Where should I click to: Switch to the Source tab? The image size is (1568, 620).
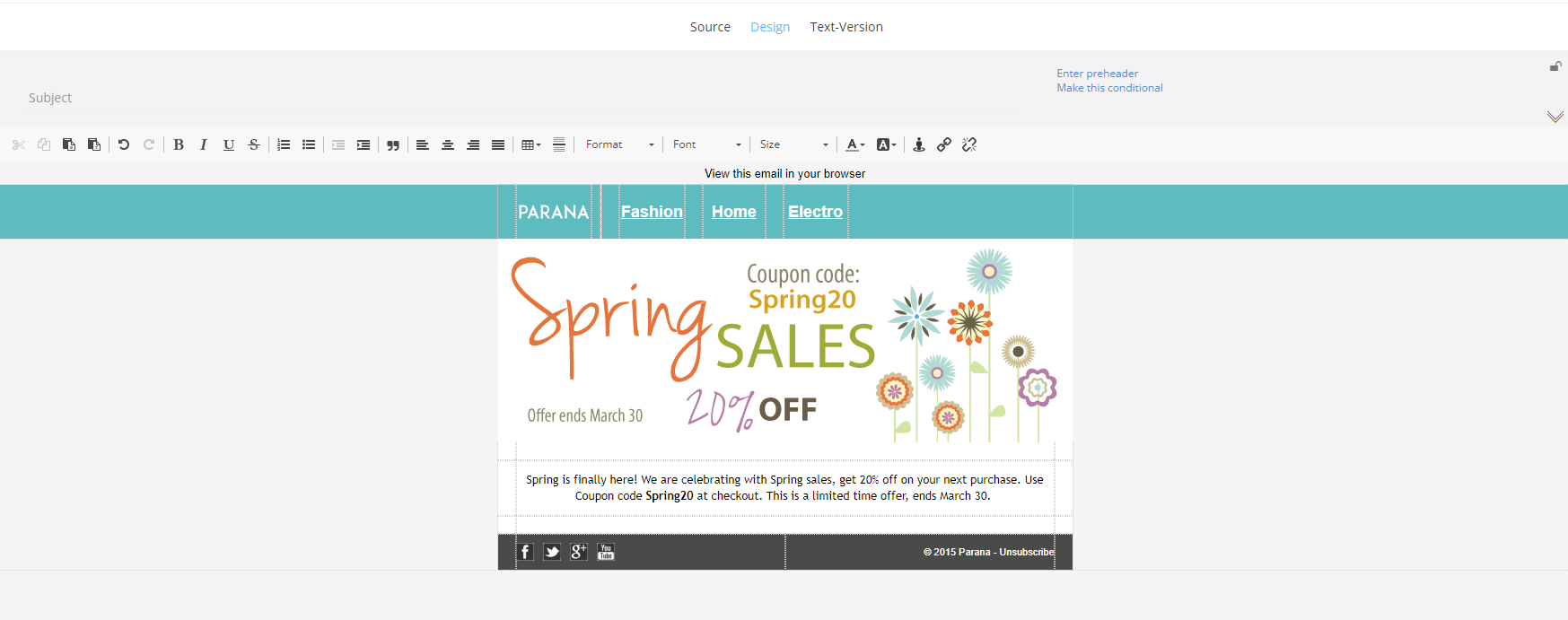(x=710, y=27)
